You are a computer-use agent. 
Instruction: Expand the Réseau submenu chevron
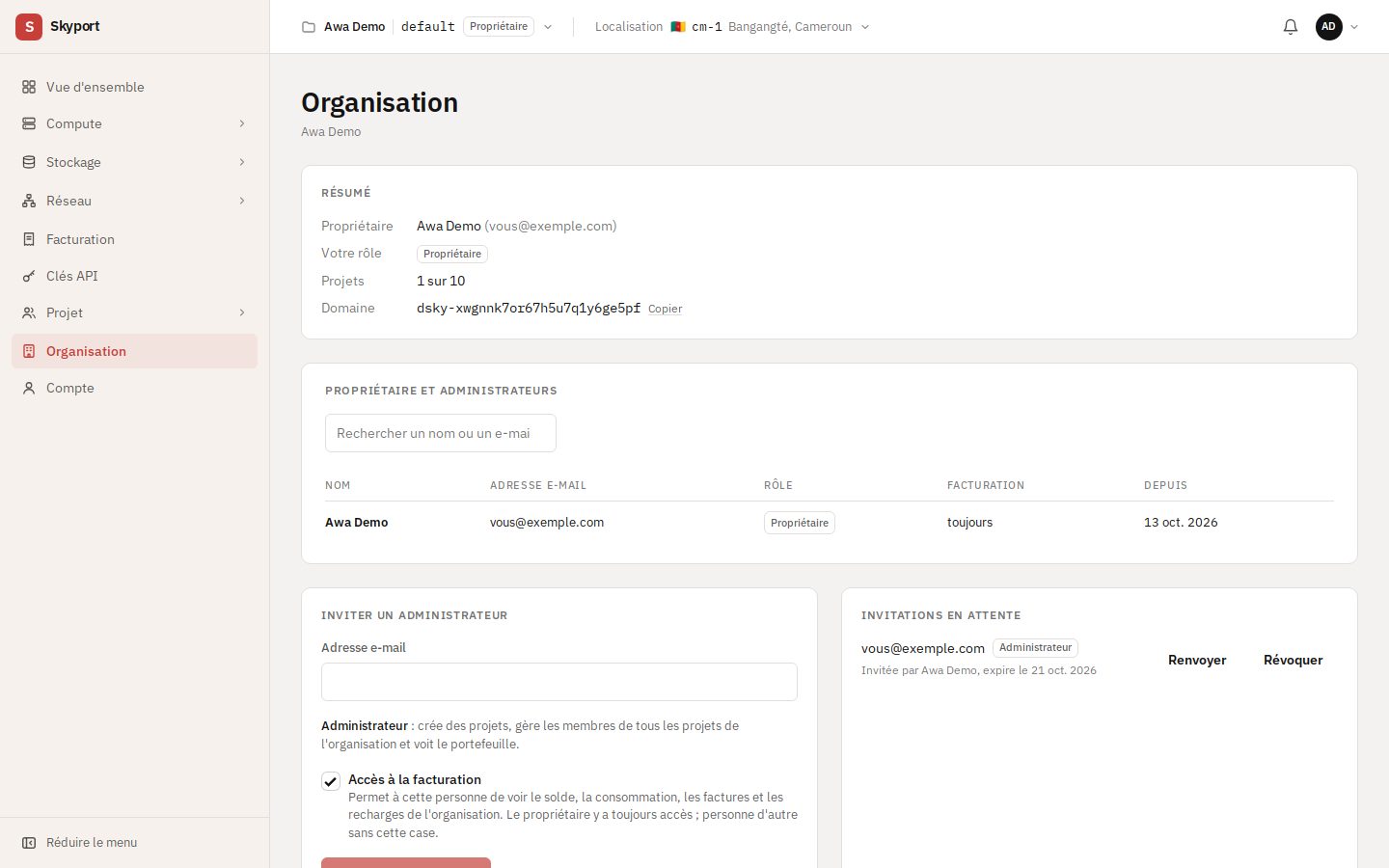click(x=242, y=201)
